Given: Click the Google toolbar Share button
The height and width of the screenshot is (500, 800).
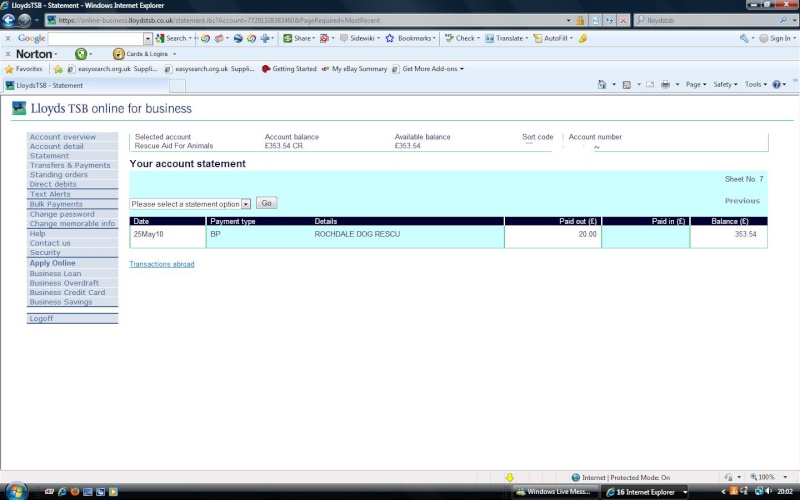Looking at the screenshot, I should 298,38.
